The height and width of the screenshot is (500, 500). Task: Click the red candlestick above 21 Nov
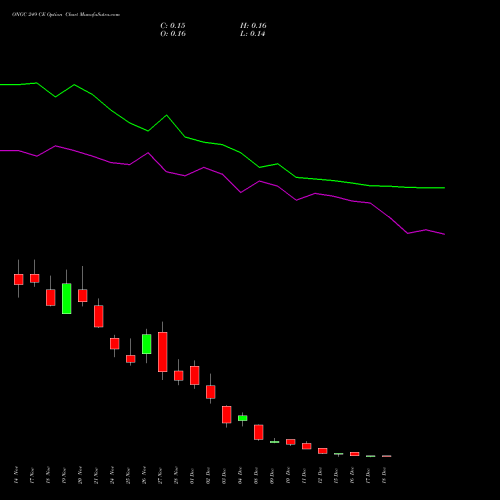click(x=99, y=316)
